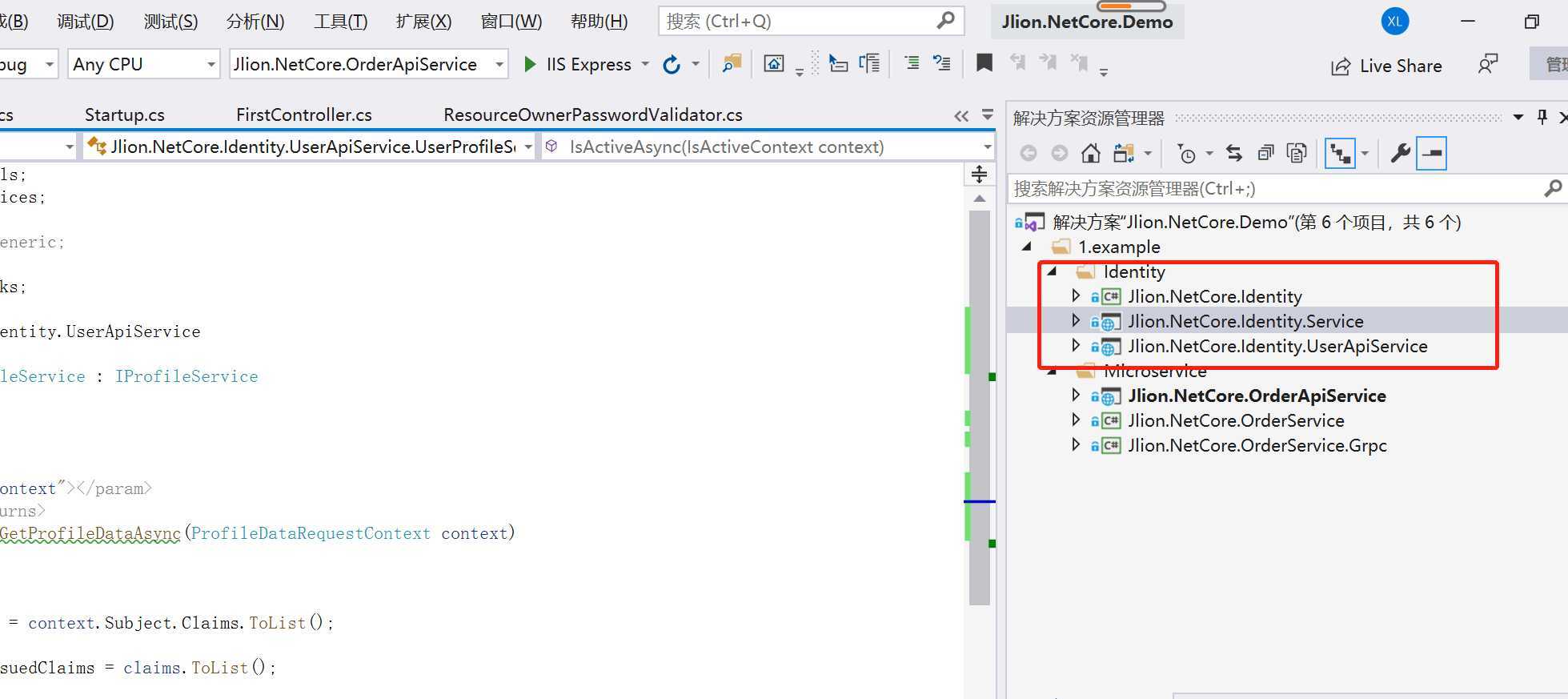This screenshot has height=699, width=1568.
Task: Click pending changes filter clock icon
Action: click(1186, 153)
